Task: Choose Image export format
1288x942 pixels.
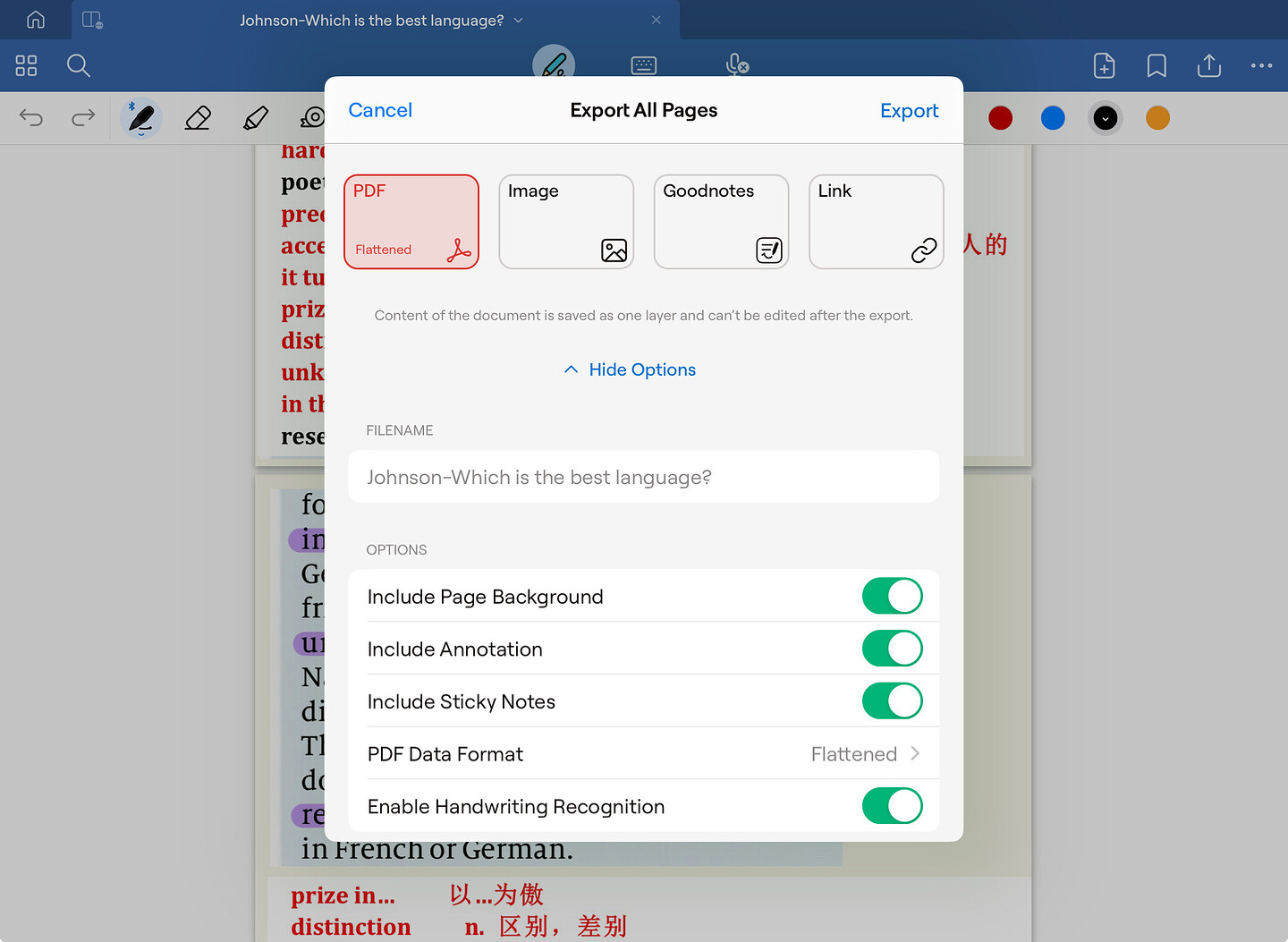Action: point(566,222)
